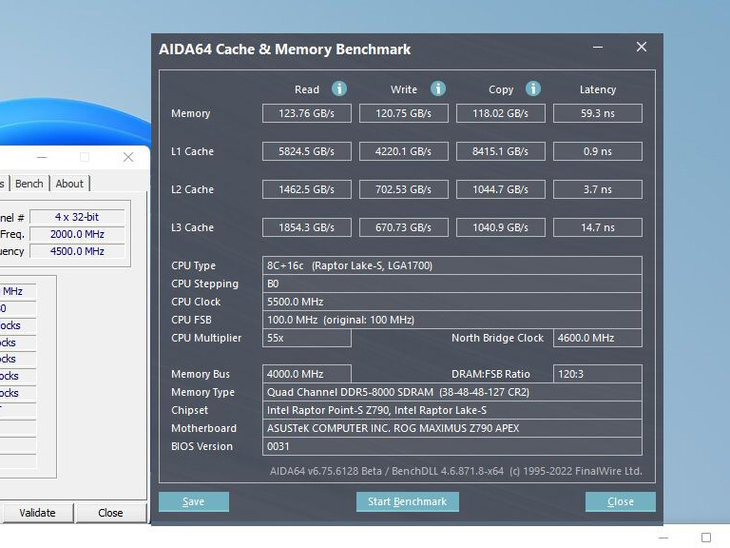The height and width of the screenshot is (548, 730).
Task: Click the Save button
Action: click(194, 501)
